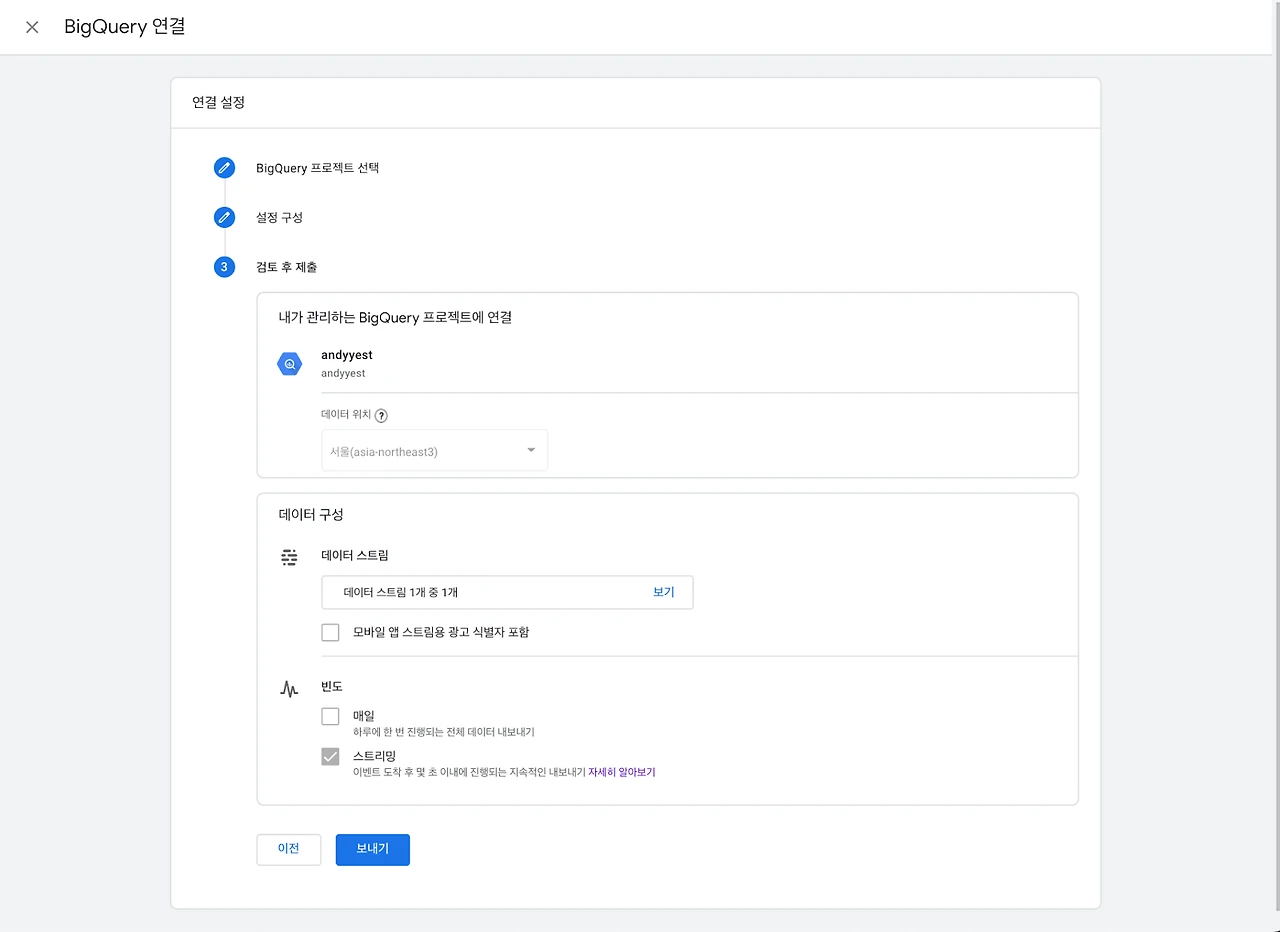Click the BigQuery hexagon project icon

(x=289, y=365)
